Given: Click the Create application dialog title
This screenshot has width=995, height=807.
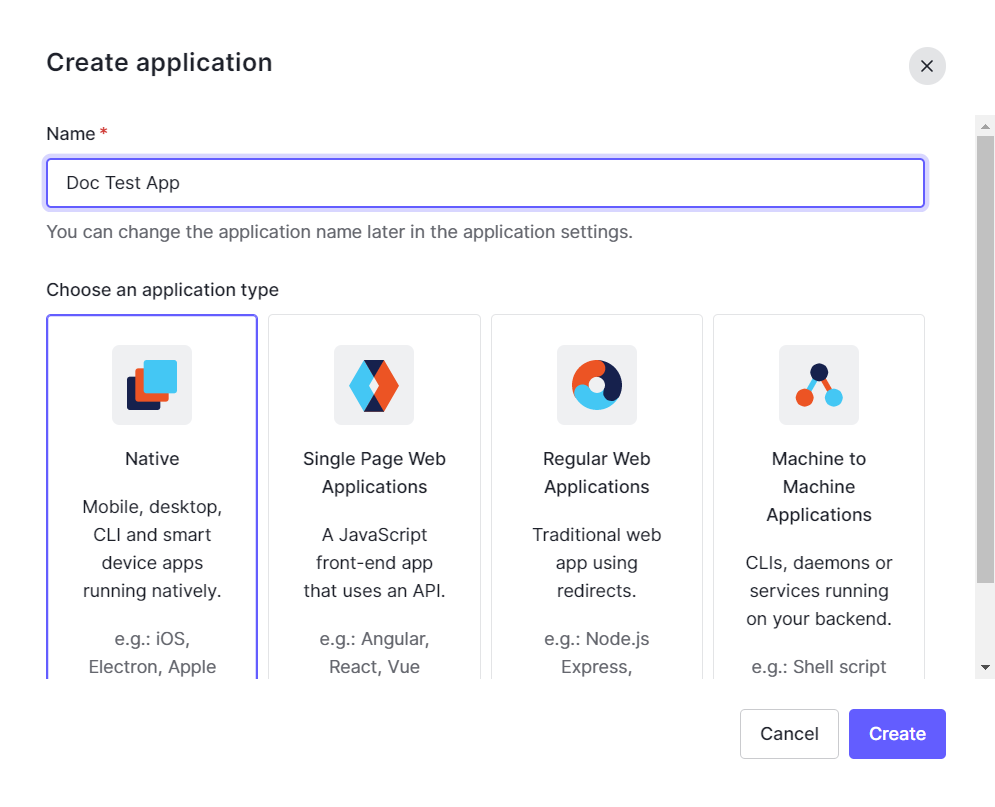Looking at the screenshot, I should [159, 62].
